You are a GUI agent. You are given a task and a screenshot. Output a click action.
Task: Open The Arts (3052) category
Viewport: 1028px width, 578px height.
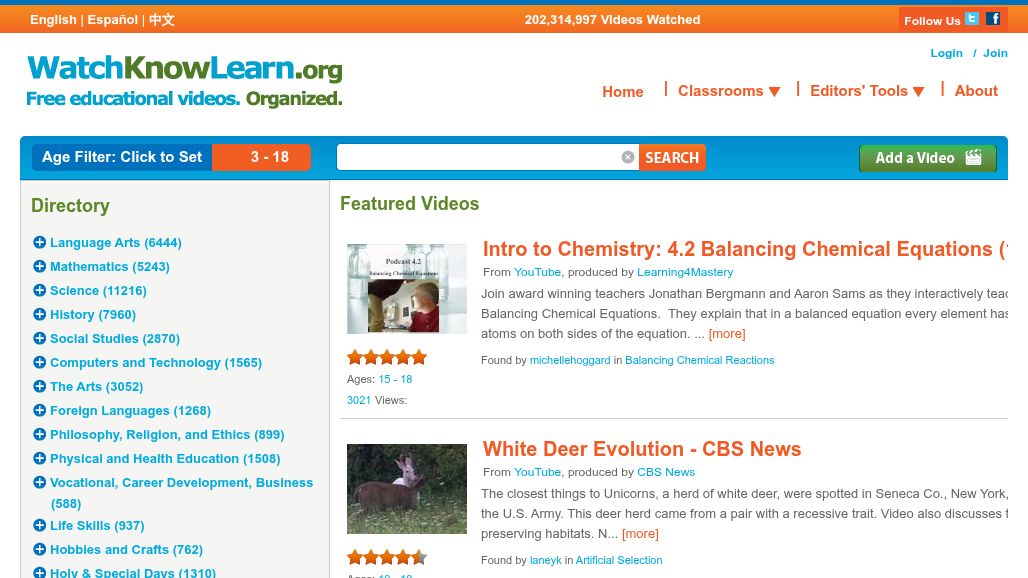click(x=96, y=387)
